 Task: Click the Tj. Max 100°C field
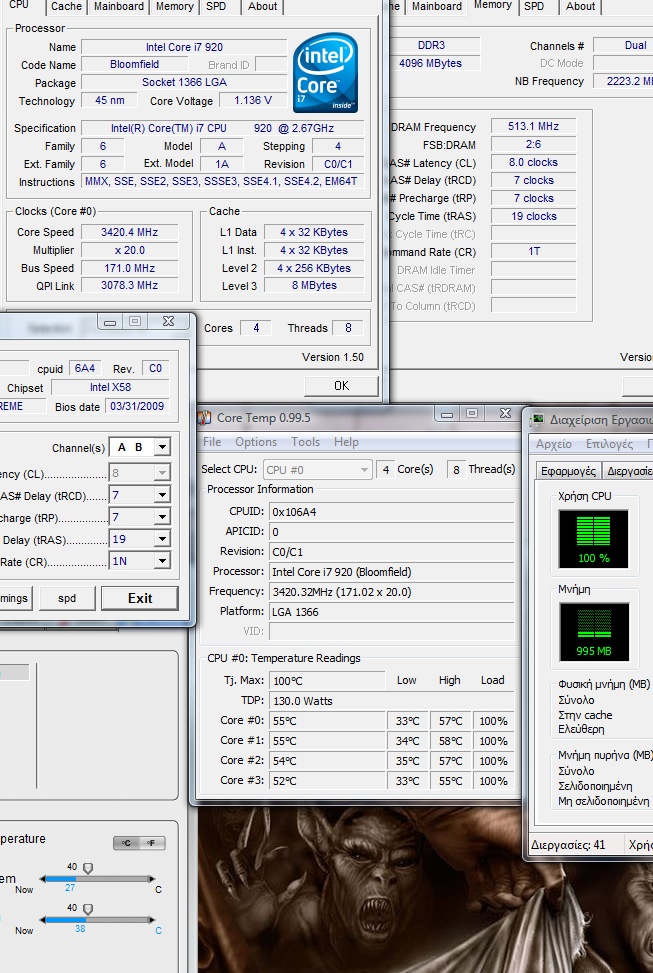[x=327, y=681]
